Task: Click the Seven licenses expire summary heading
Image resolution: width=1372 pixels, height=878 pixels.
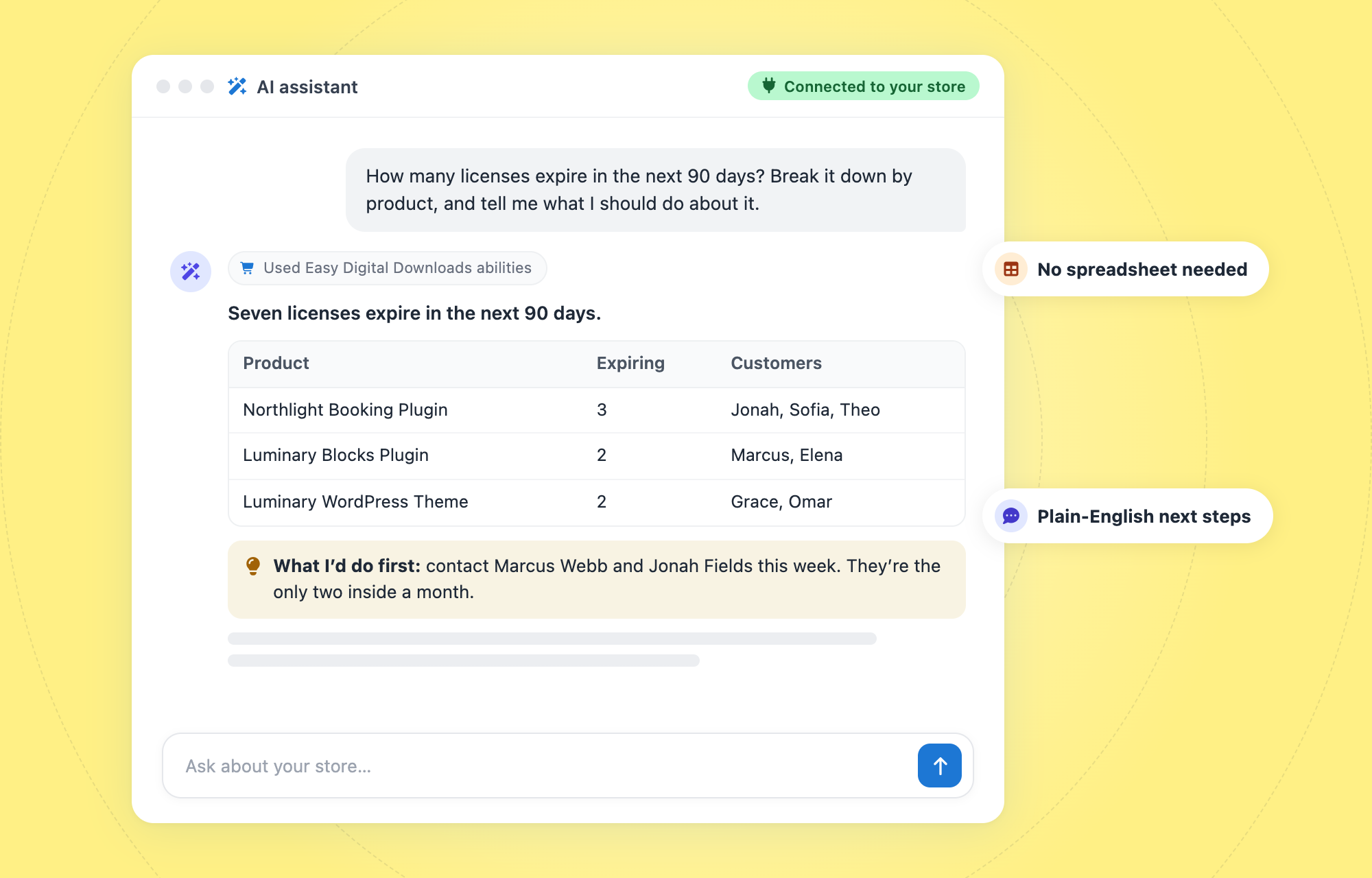Action: click(x=414, y=313)
